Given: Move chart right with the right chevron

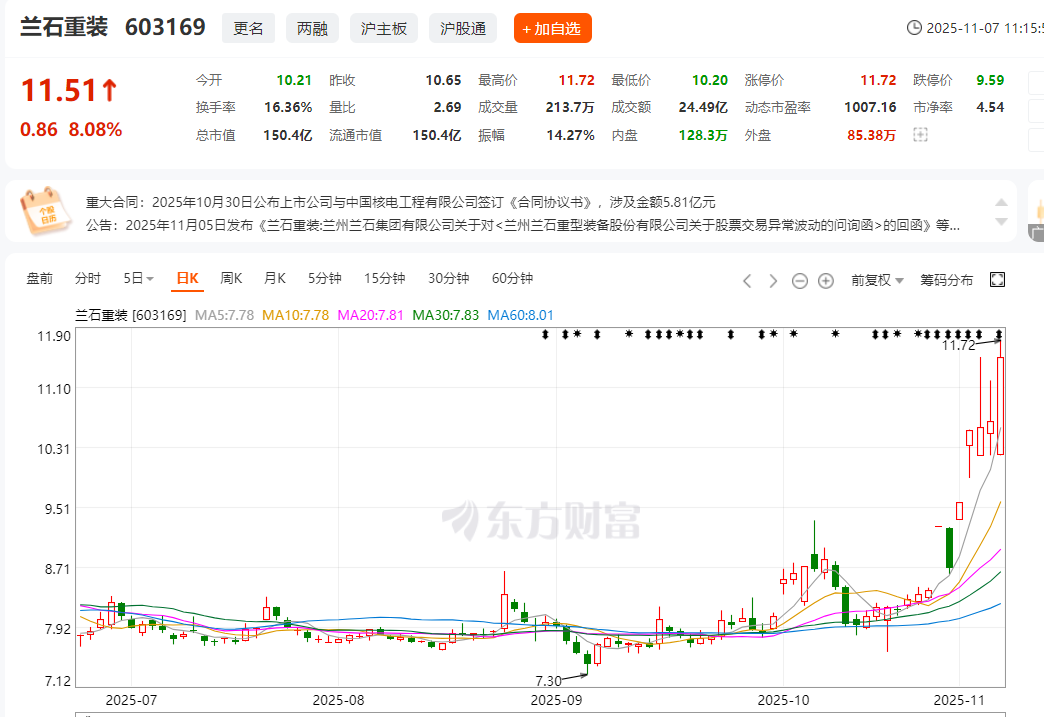Looking at the screenshot, I should pyautogui.click(x=773, y=281).
